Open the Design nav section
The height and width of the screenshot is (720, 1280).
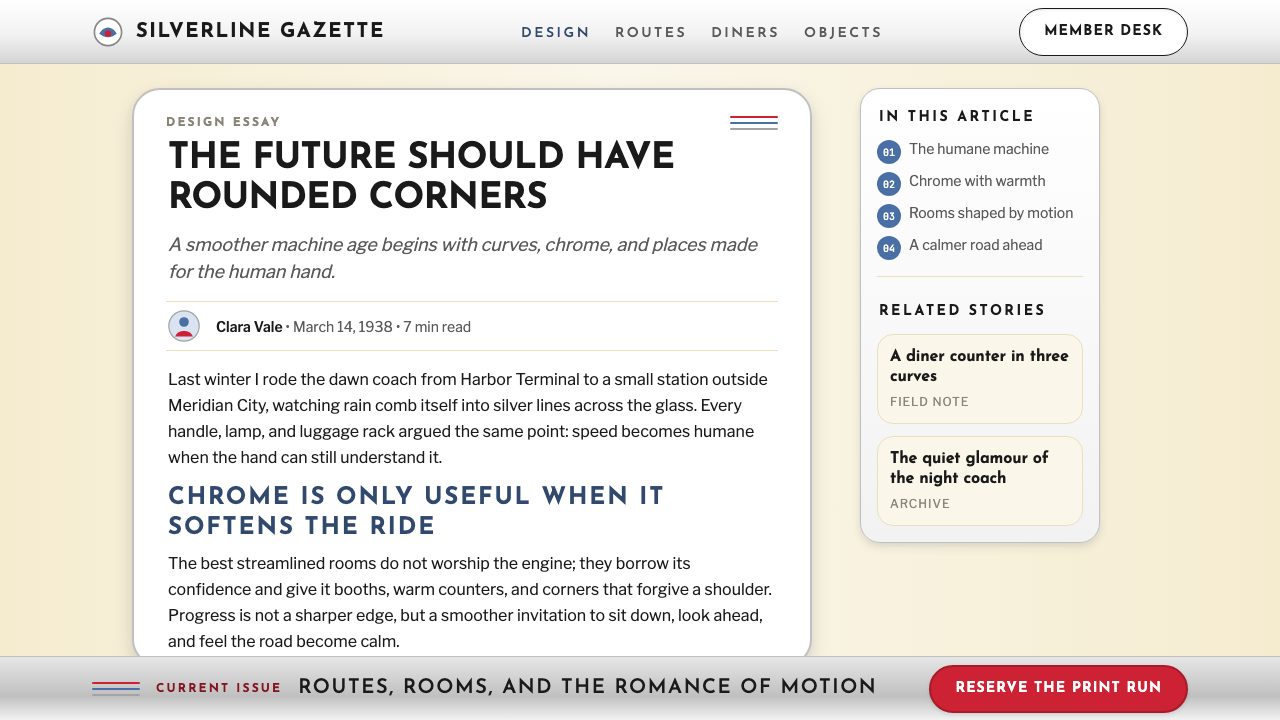point(555,32)
